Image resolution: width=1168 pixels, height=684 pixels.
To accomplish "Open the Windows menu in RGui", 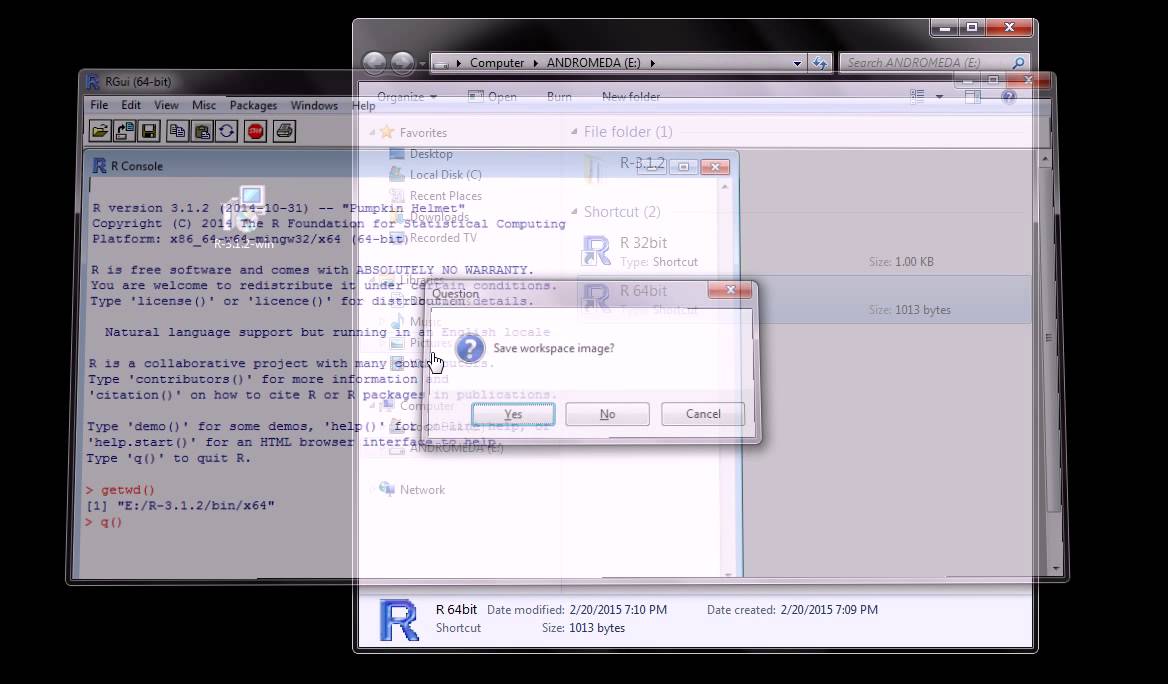I will [314, 105].
